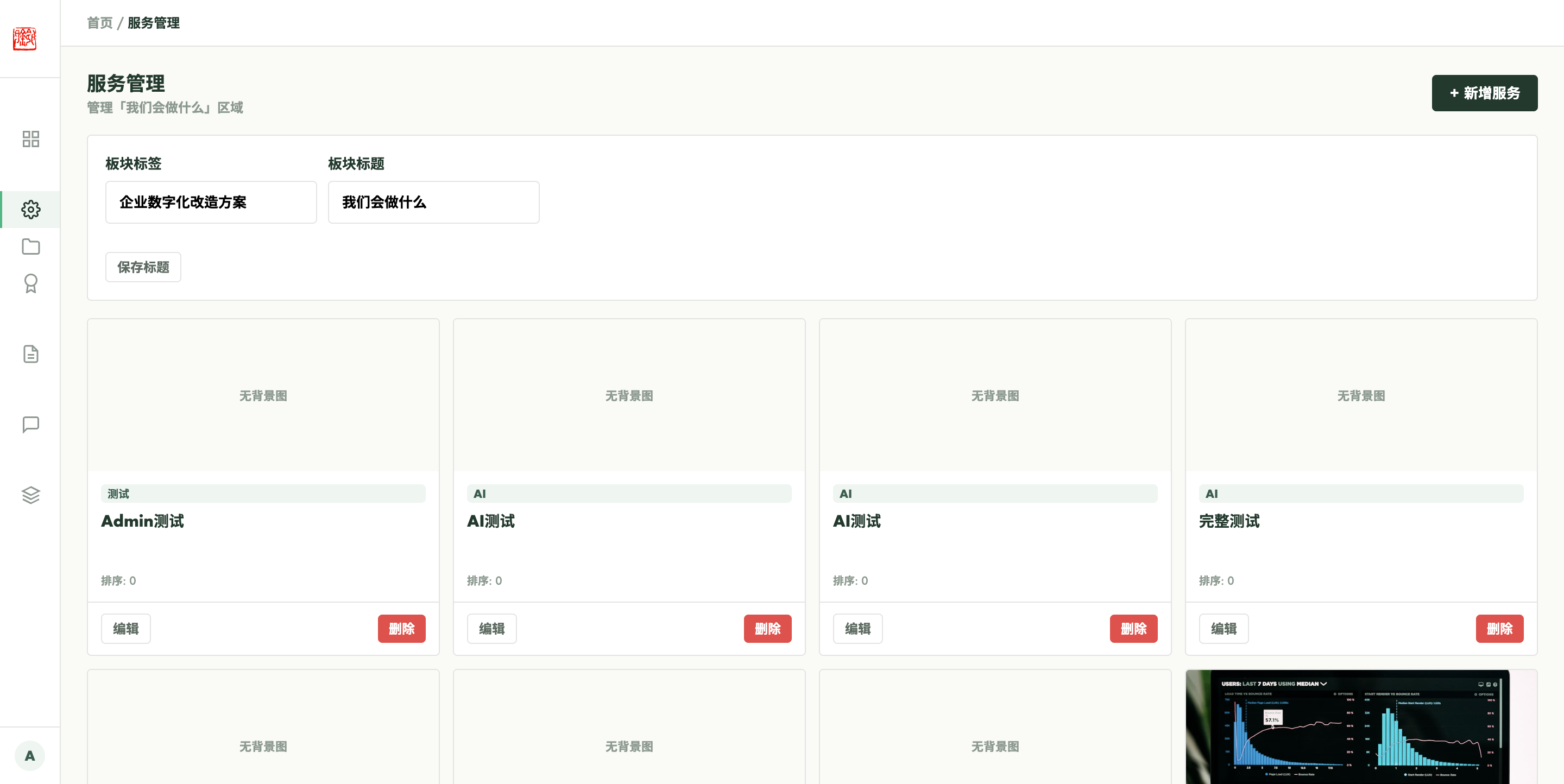This screenshot has height=784, width=1564.
Task: Click the analytics dashboard background thumbnail
Action: 1360,726
